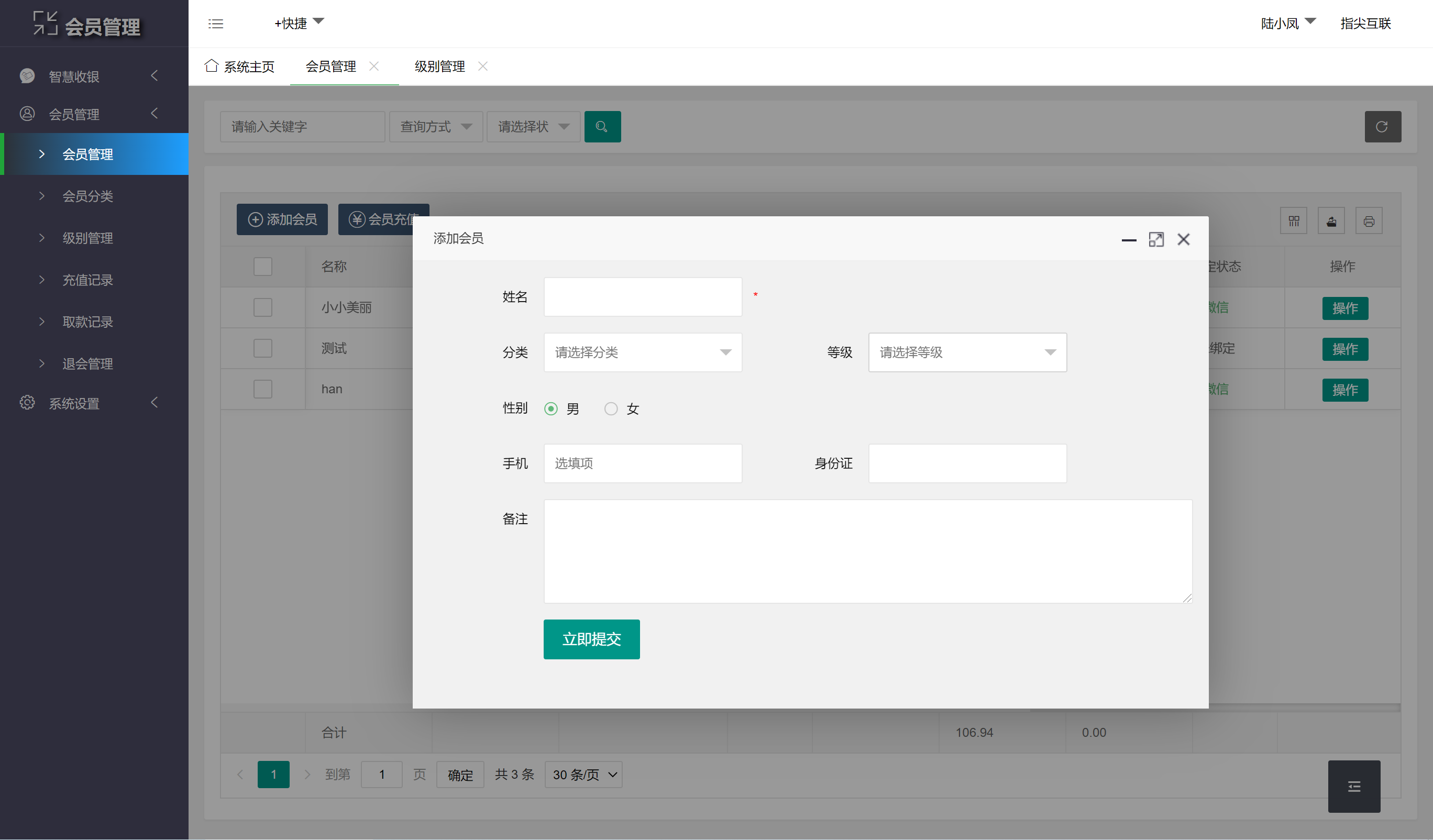Focus the 姓名 input field
1433x840 pixels.
pyautogui.click(x=643, y=297)
